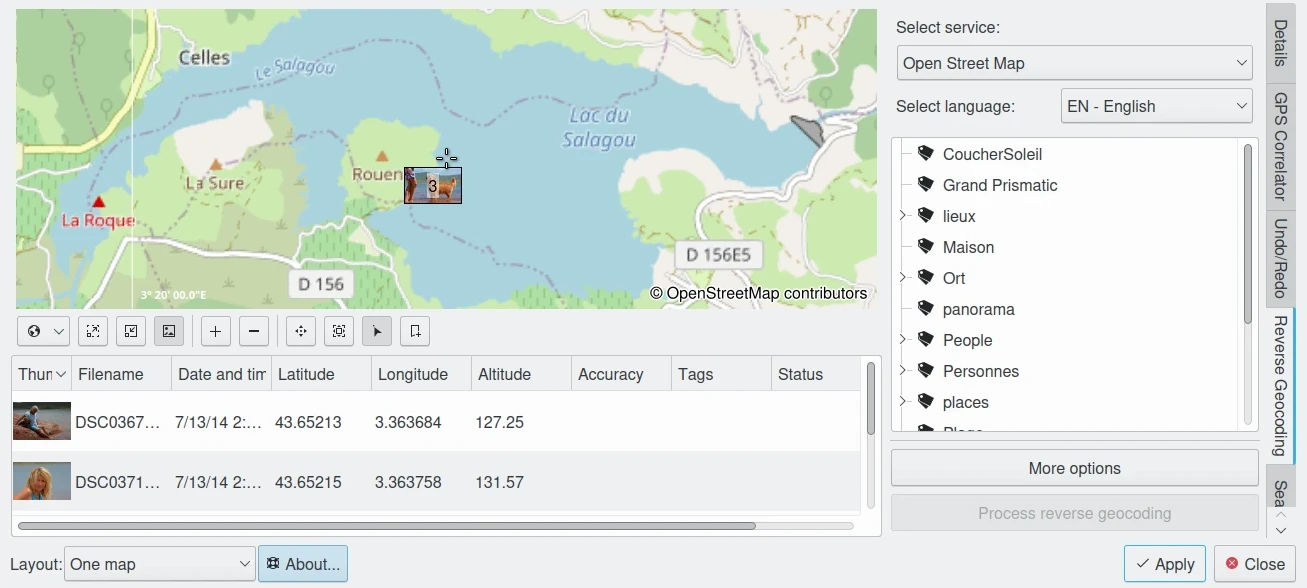Click the shrink-to-fit arrow toolbar button
Image resolution: width=1307 pixels, height=588 pixels.
pyautogui.click(x=131, y=331)
